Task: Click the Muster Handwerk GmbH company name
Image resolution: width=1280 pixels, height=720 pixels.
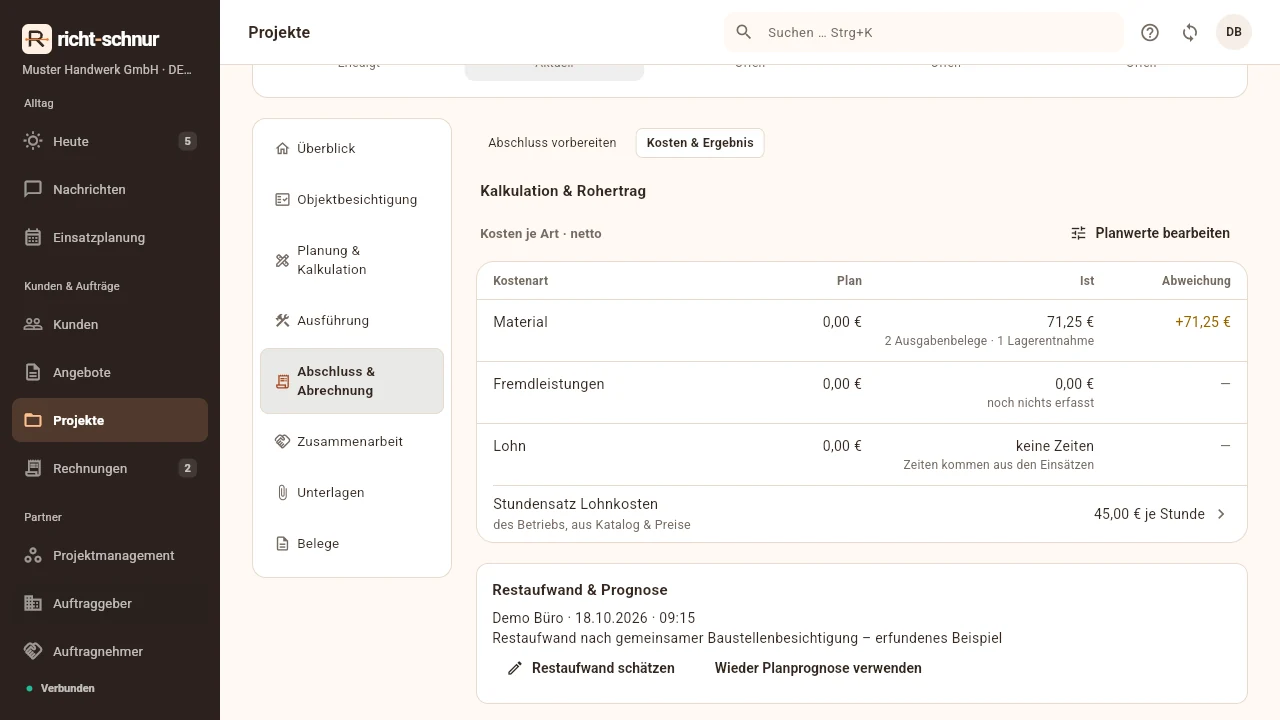Action: click(107, 70)
